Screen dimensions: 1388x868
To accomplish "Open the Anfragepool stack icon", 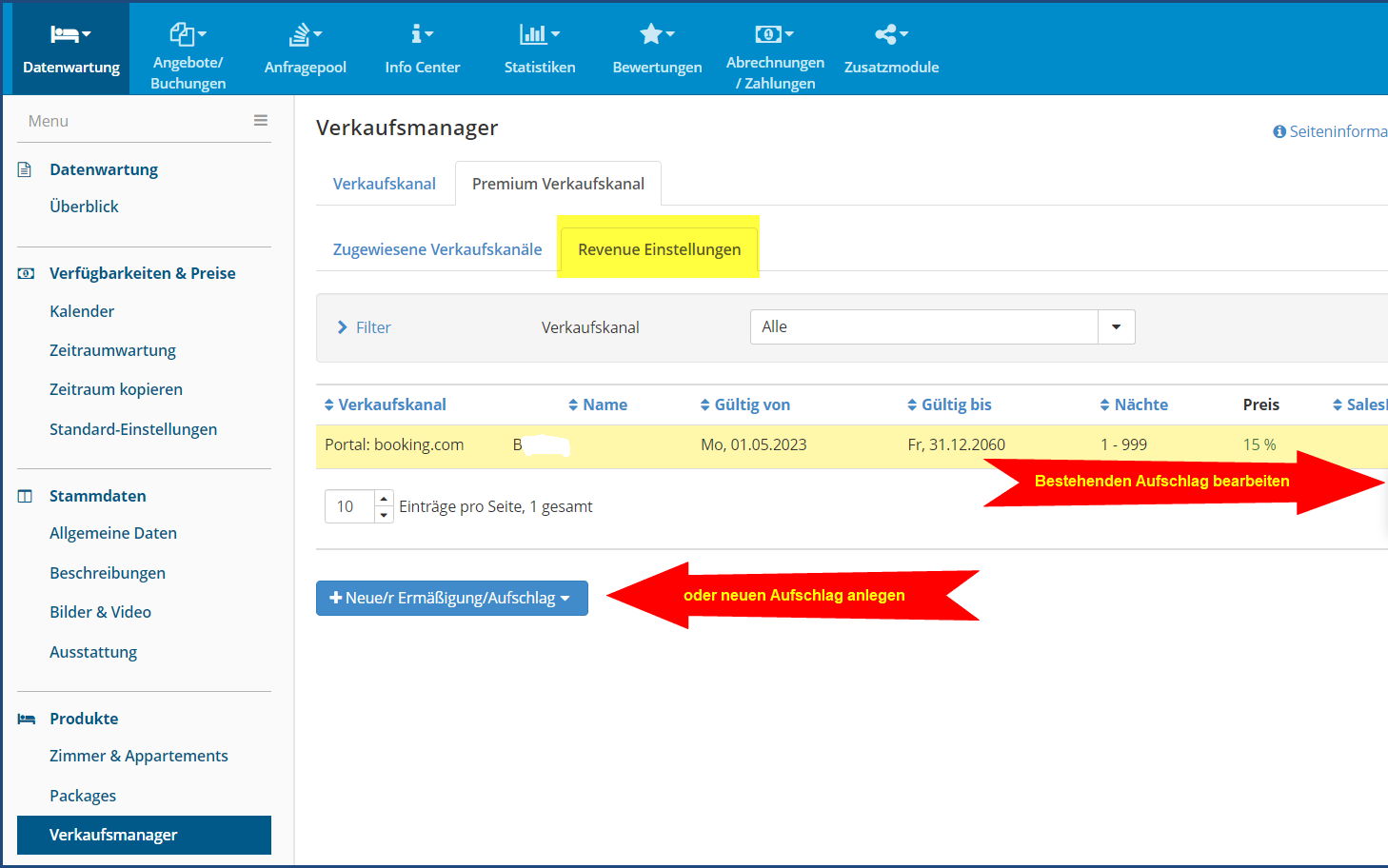I will [305, 34].
